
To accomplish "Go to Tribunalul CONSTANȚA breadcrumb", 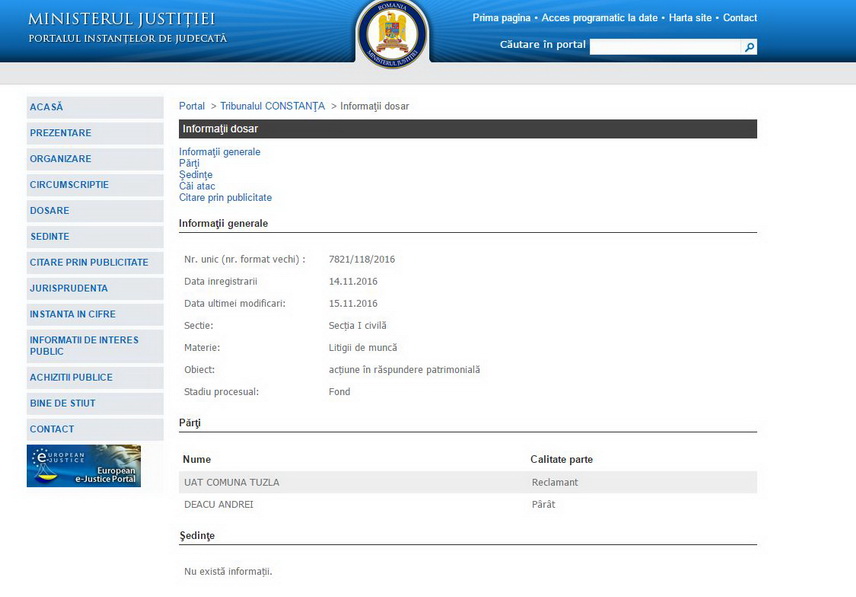I will click(272, 106).
